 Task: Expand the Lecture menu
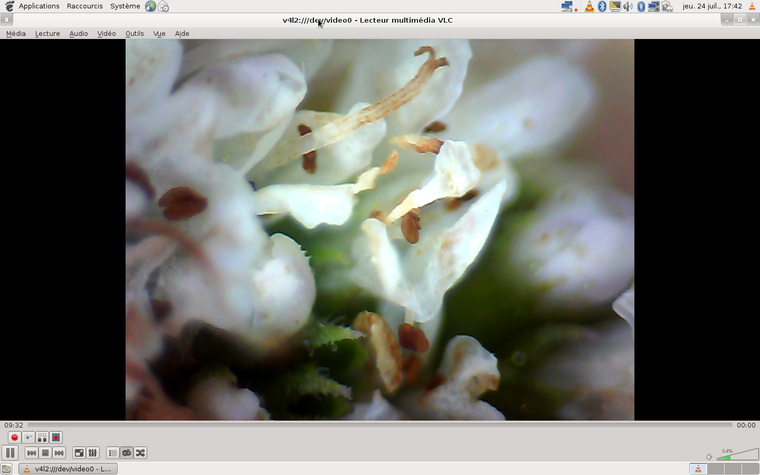[47, 33]
